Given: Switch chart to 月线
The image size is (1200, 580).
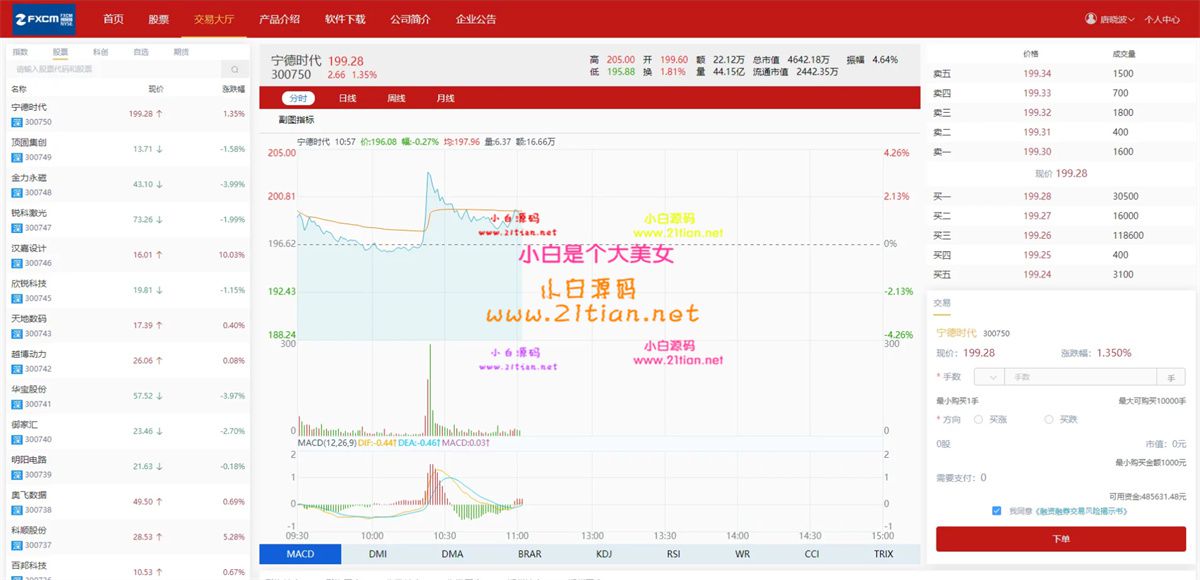Looking at the screenshot, I should pos(445,98).
